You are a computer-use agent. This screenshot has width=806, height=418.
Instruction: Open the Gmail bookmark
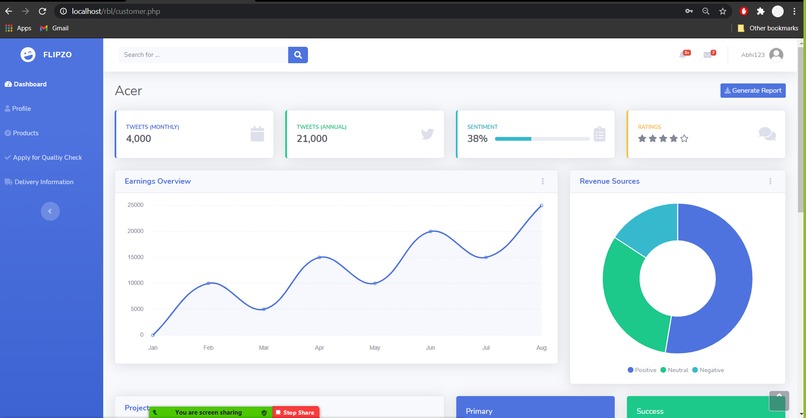point(54,28)
